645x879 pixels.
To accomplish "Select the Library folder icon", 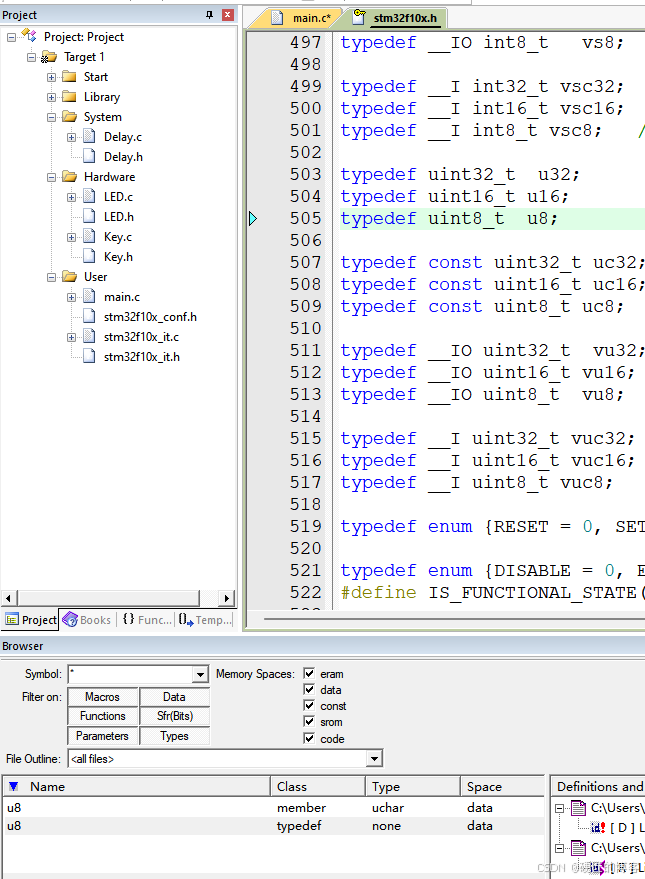I will tap(69, 97).
